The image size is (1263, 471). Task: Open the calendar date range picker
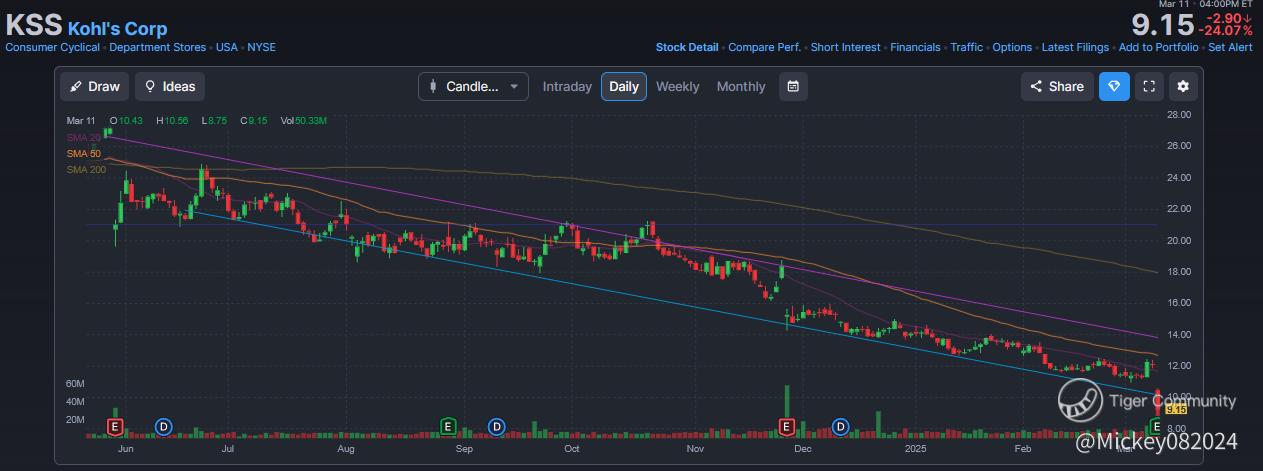tap(793, 86)
